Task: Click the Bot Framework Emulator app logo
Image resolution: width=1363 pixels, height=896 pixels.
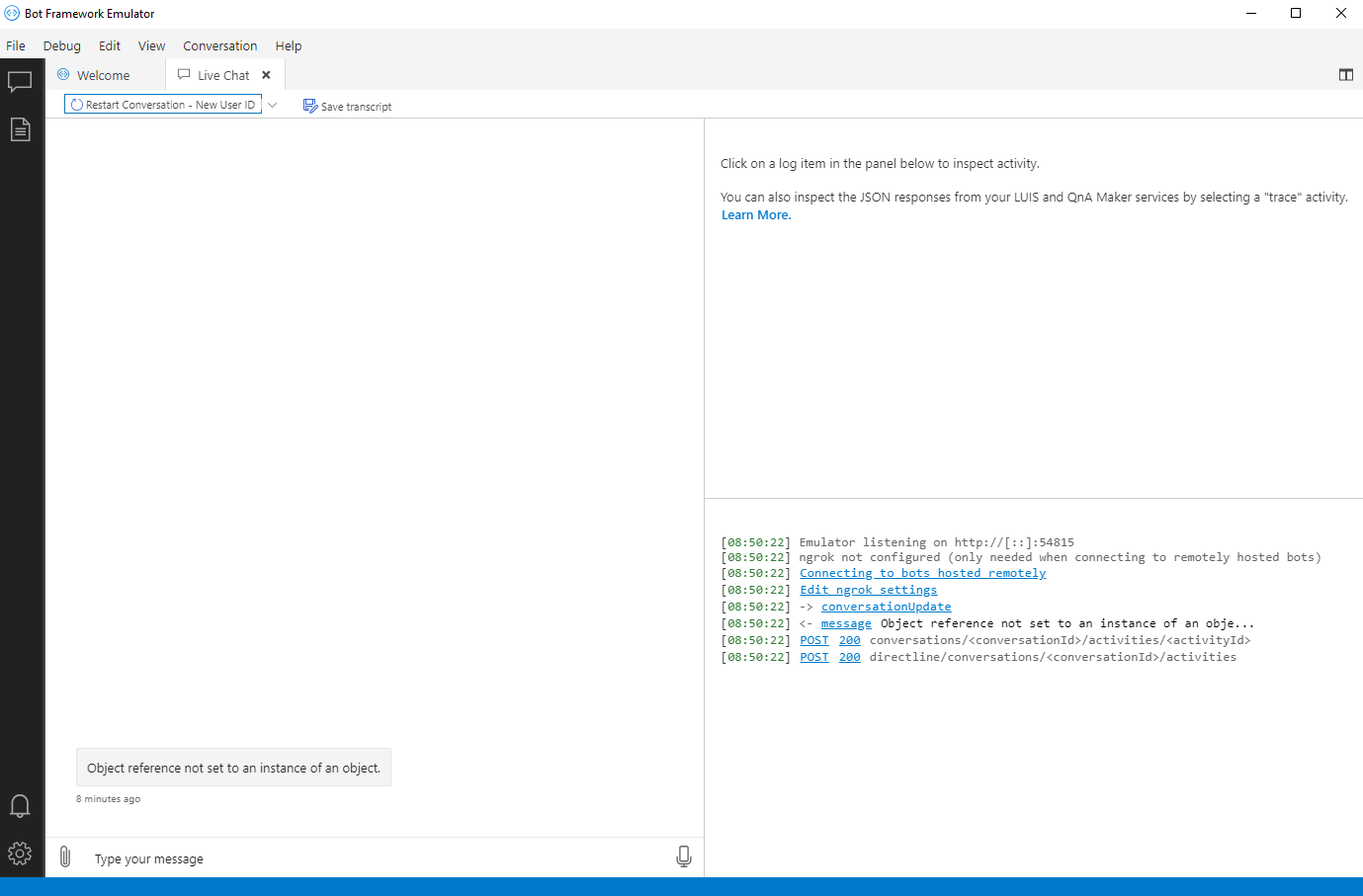Action: click(12, 14)
